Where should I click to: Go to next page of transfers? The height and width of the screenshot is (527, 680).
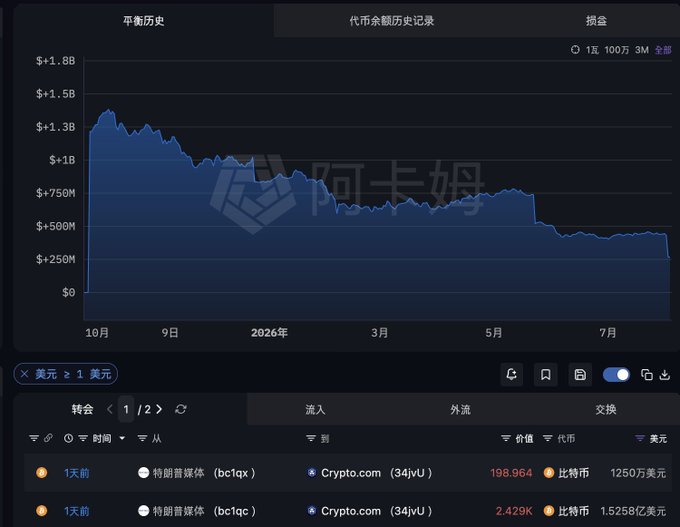point(159,409)
